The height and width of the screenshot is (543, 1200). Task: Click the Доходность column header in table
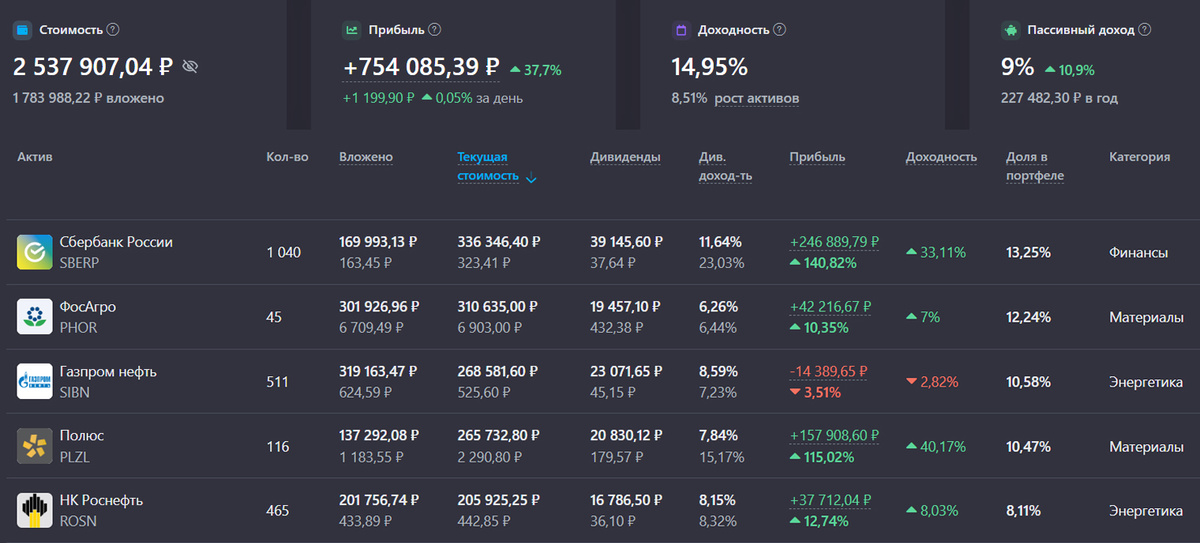click(x=941, y=157)
